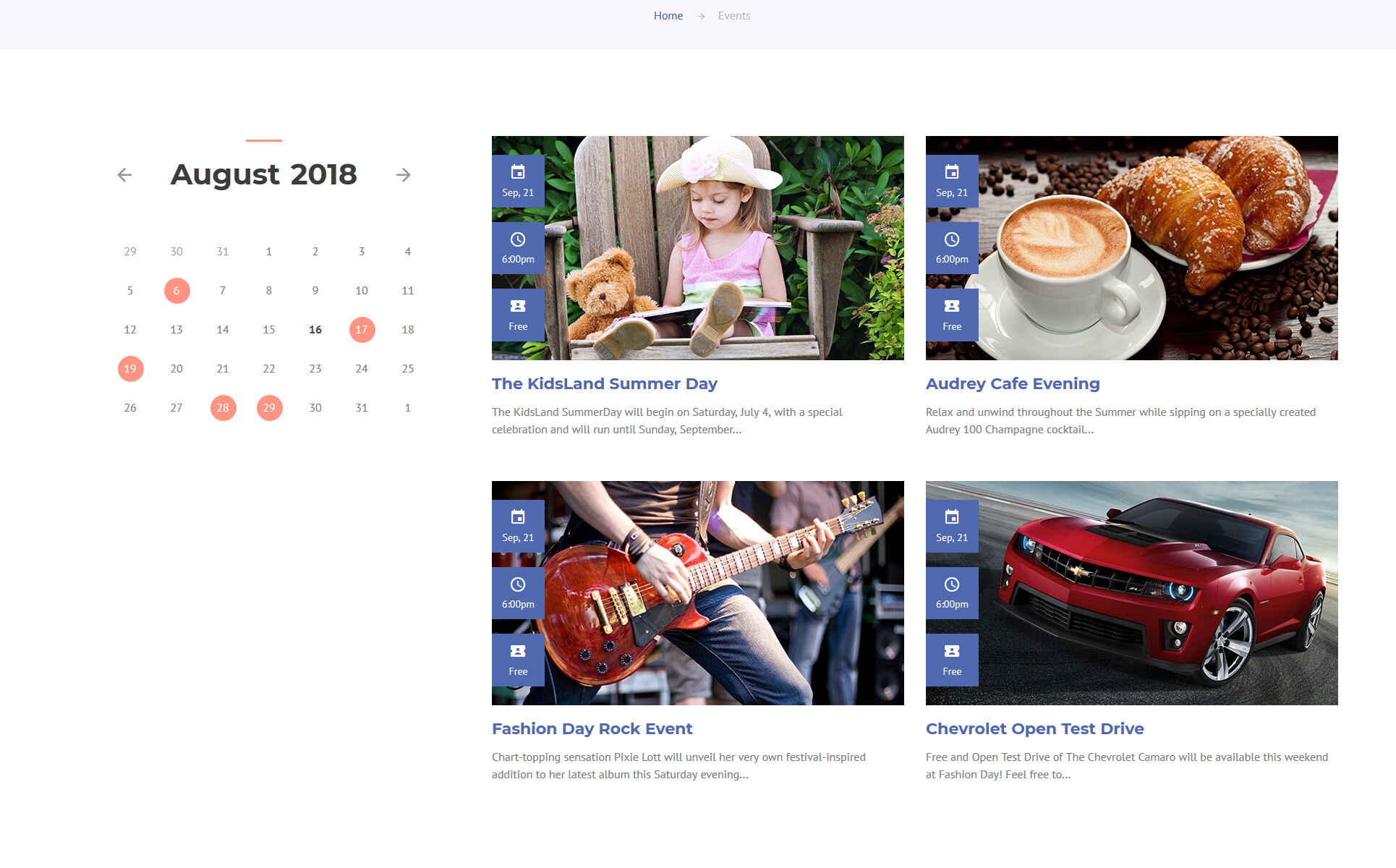Select date 8 in calendar
1396x868 pixels.
coord(269,291)
